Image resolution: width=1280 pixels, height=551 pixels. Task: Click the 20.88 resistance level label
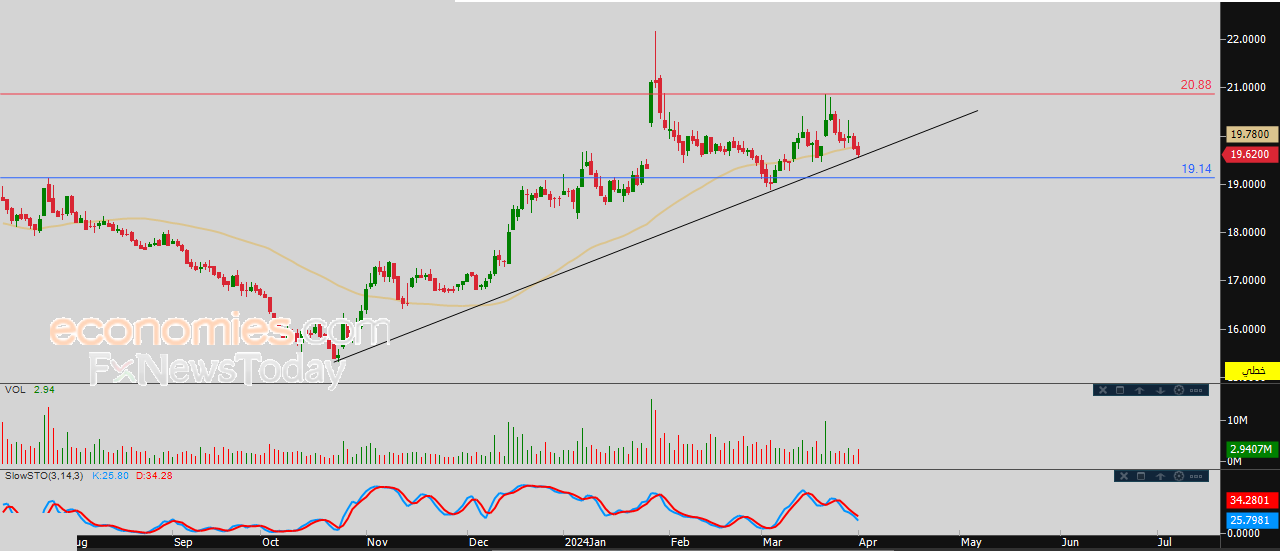pyautogui.click(x=1196, y=85)
